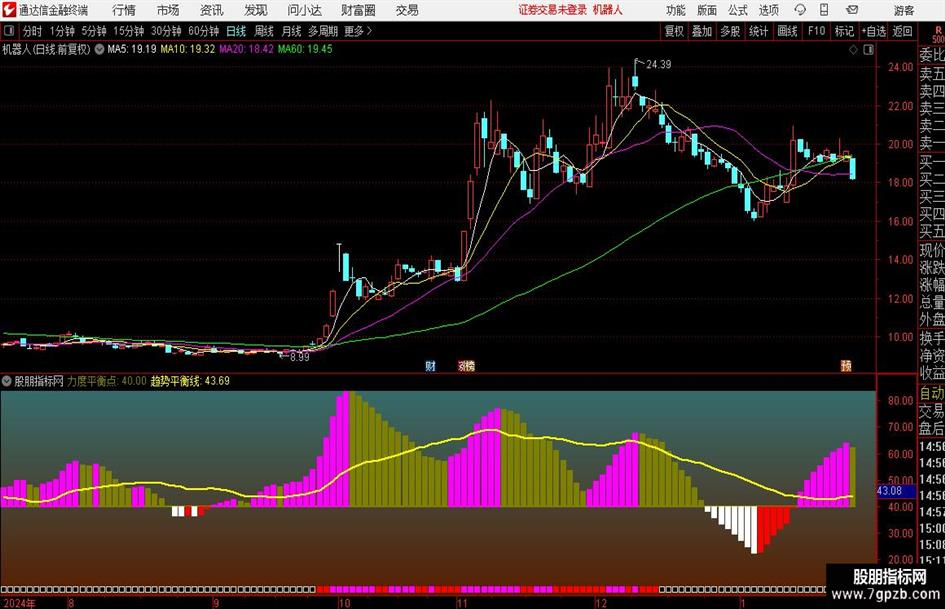Click the 统计 statistics button

tap(758, 31)
